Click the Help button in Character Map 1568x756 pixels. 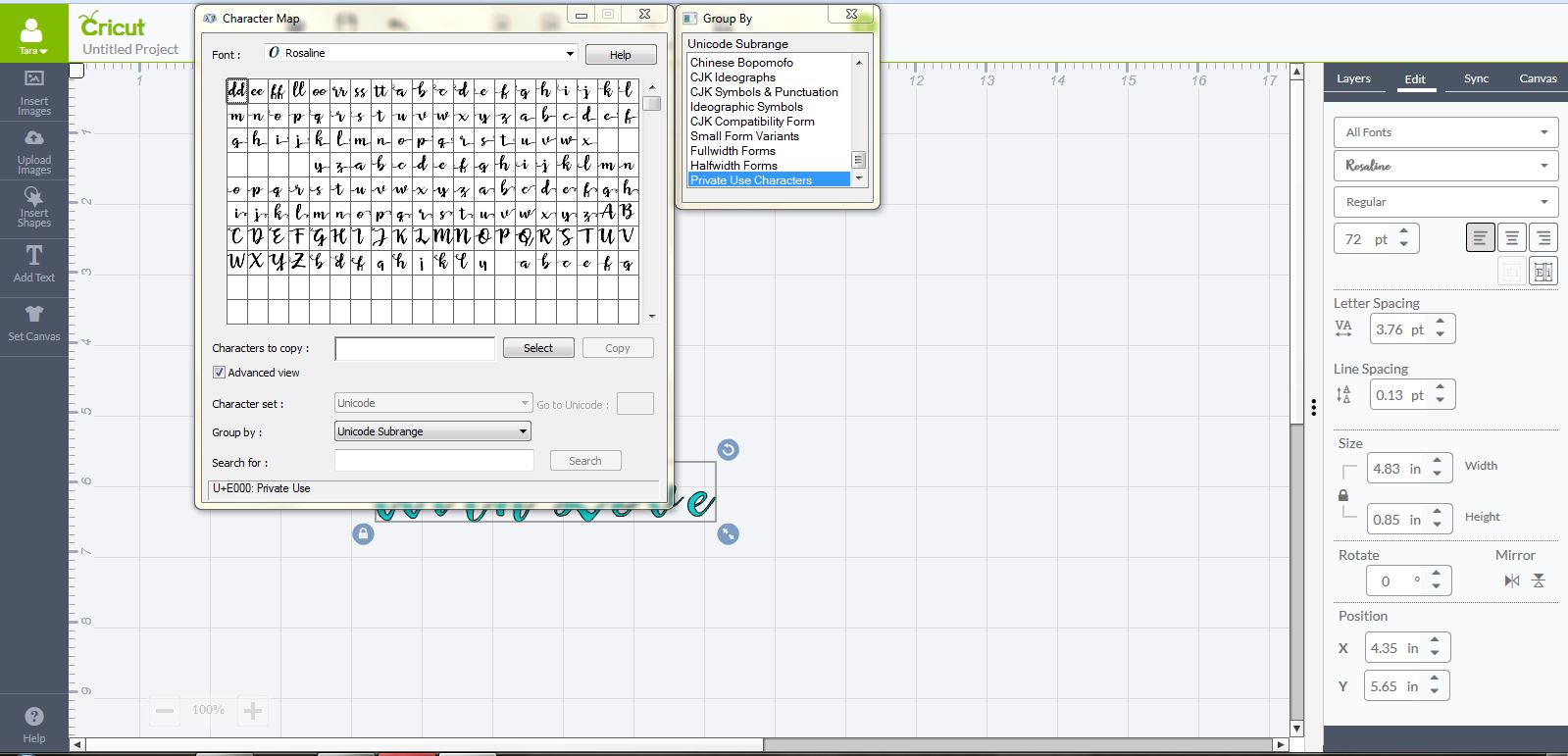pyautogui.click(x=621, y=55)
